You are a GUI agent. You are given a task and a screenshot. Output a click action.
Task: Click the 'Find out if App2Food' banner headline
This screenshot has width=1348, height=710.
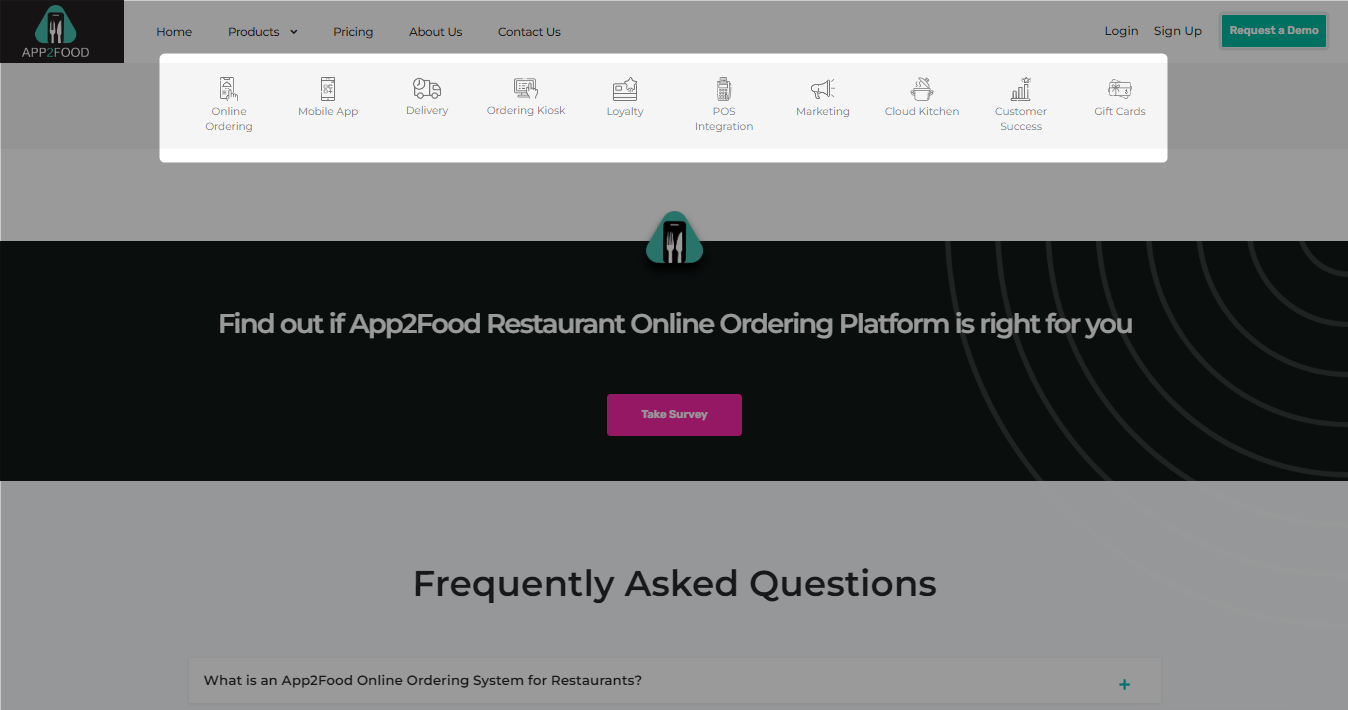(675, 324)
